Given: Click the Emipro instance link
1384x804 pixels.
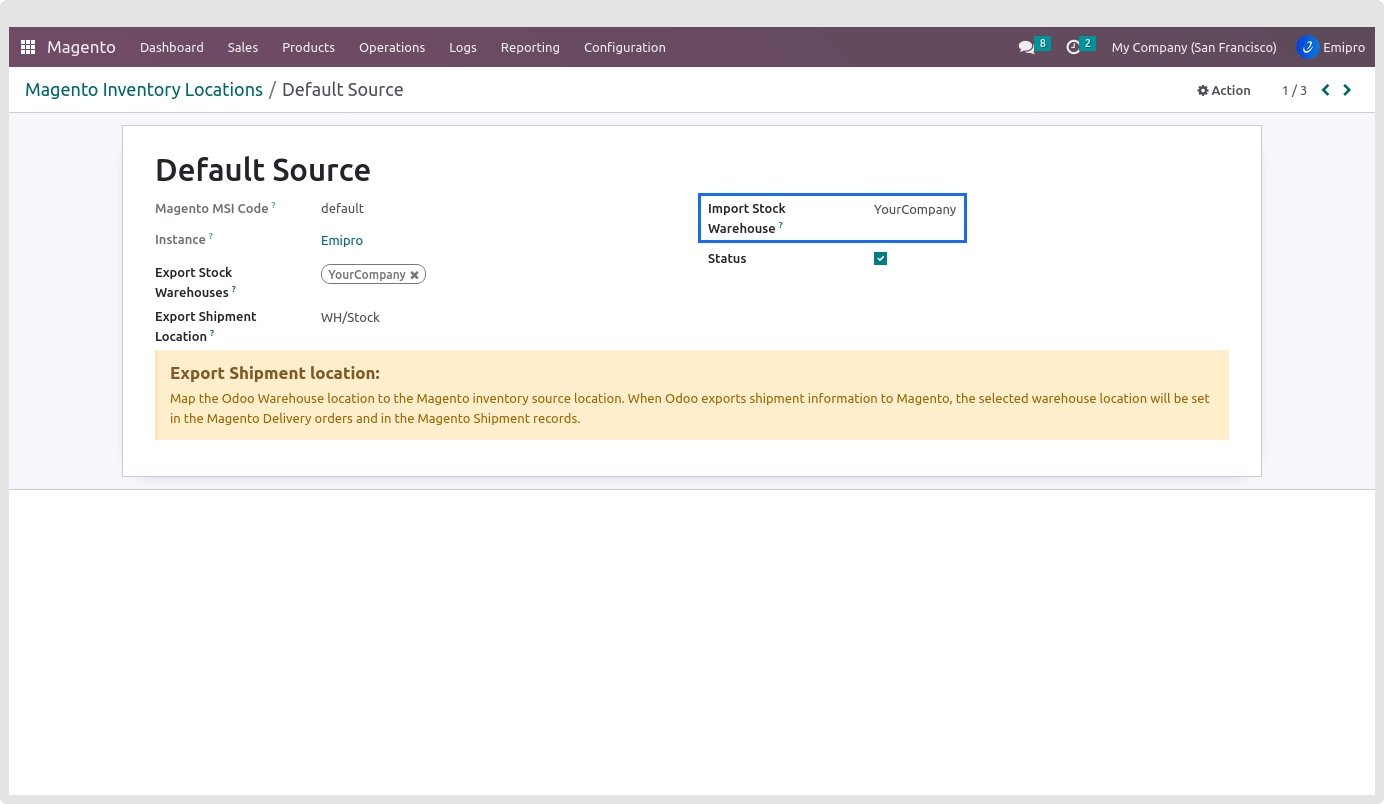Looking at the screenshot, I should [x=342, y=241].
